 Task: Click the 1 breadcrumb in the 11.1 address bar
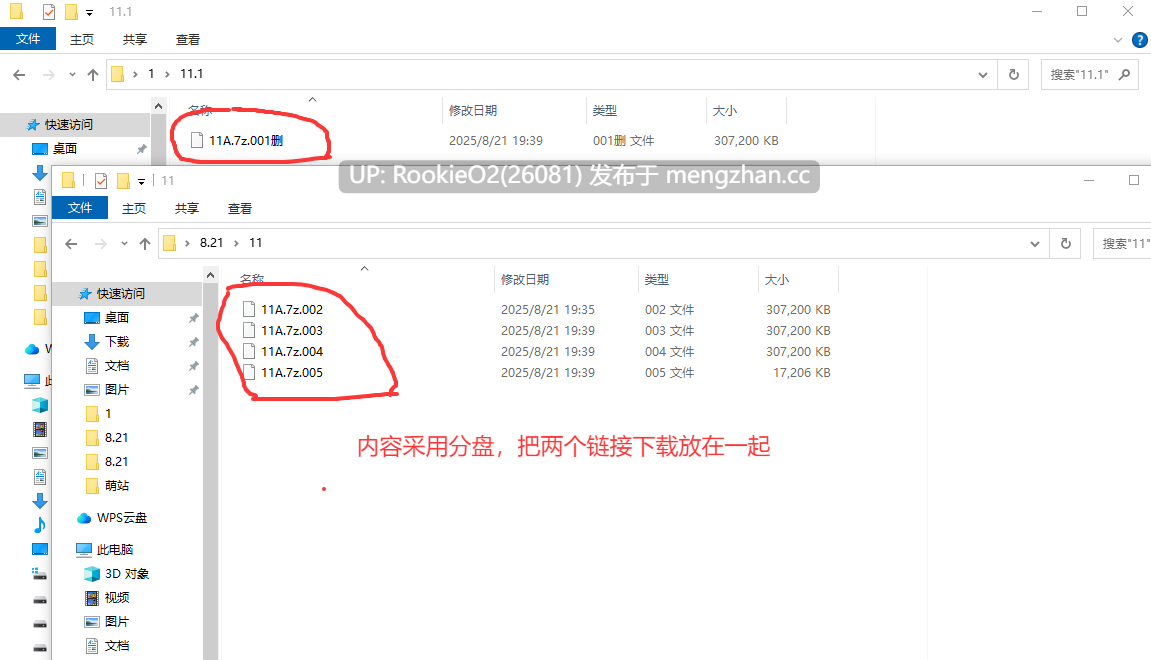[151, 74]
